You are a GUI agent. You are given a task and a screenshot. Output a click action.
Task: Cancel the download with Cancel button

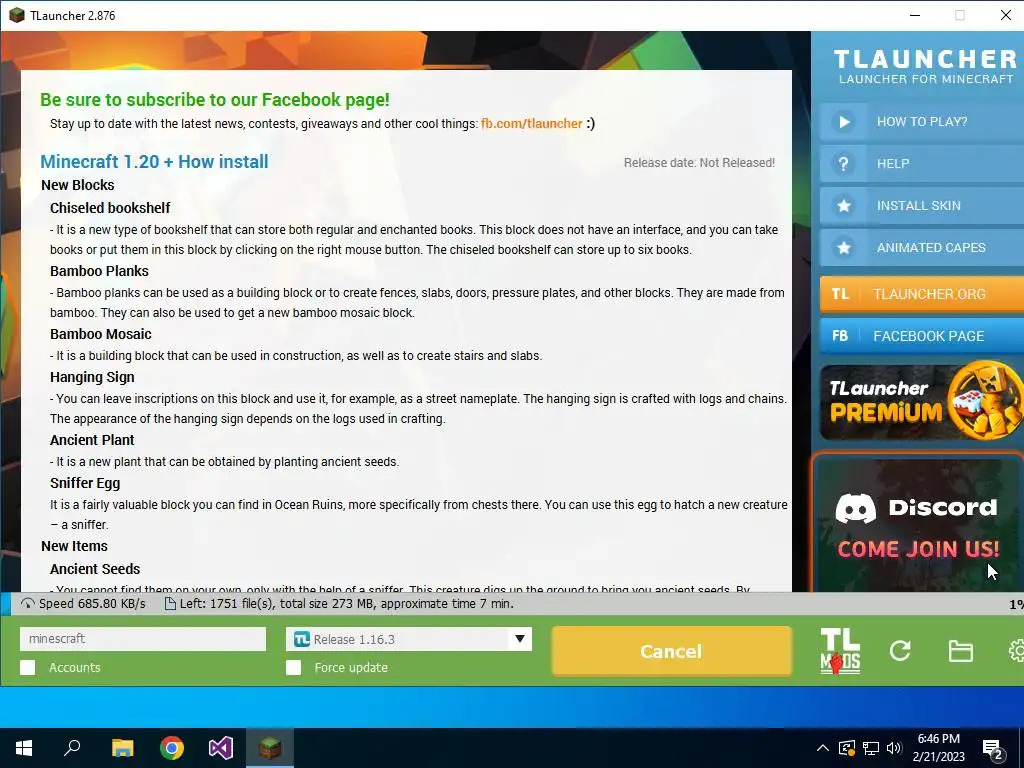click(x=671, y=651)
